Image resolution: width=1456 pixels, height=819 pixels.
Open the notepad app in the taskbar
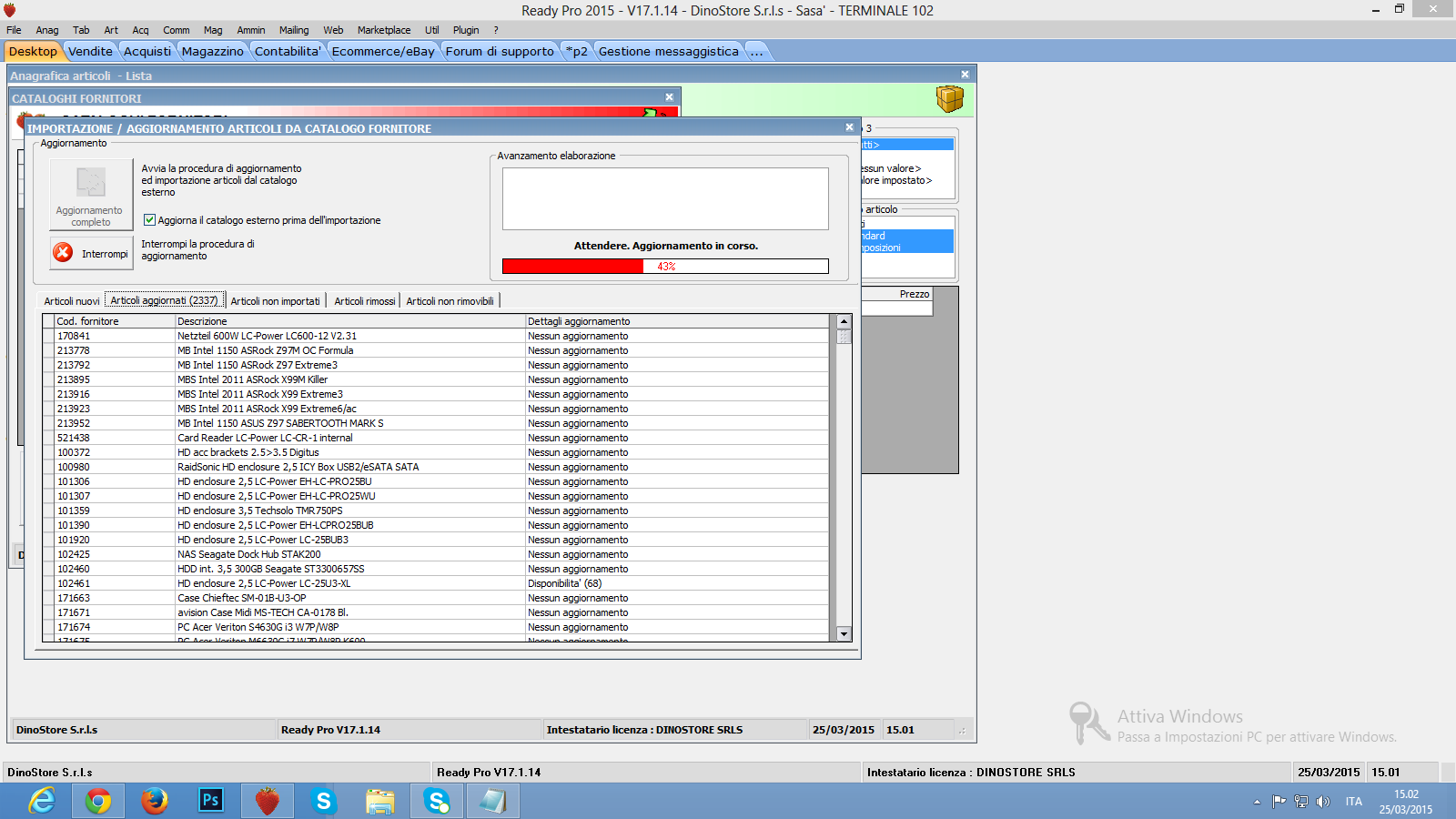493,801
